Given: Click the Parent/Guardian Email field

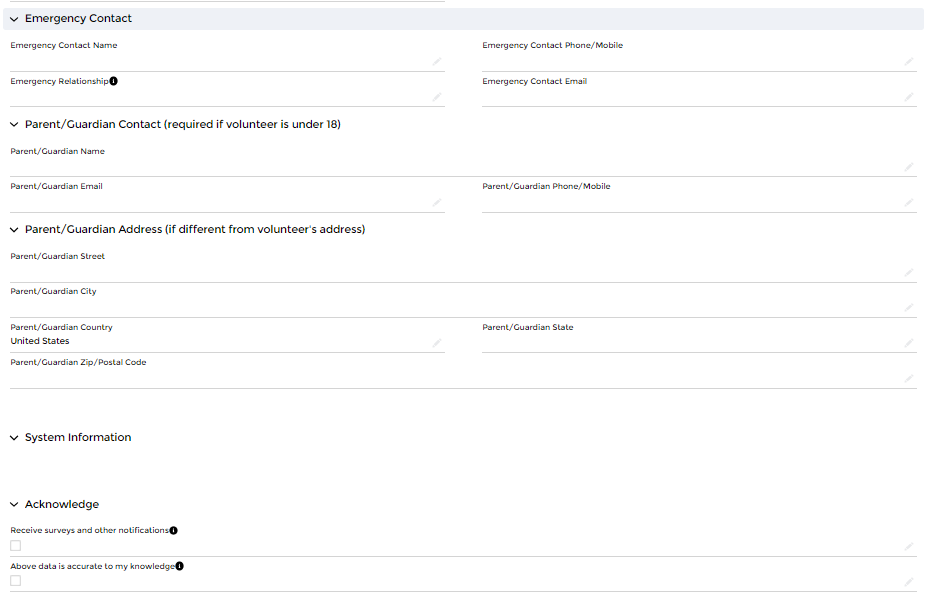Looking at the screenshot, I should (220, 202).
